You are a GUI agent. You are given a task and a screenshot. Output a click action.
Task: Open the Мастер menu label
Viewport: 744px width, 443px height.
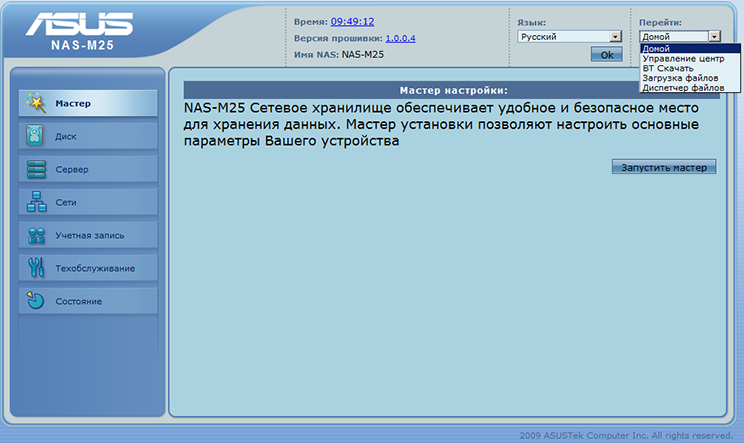73,103
